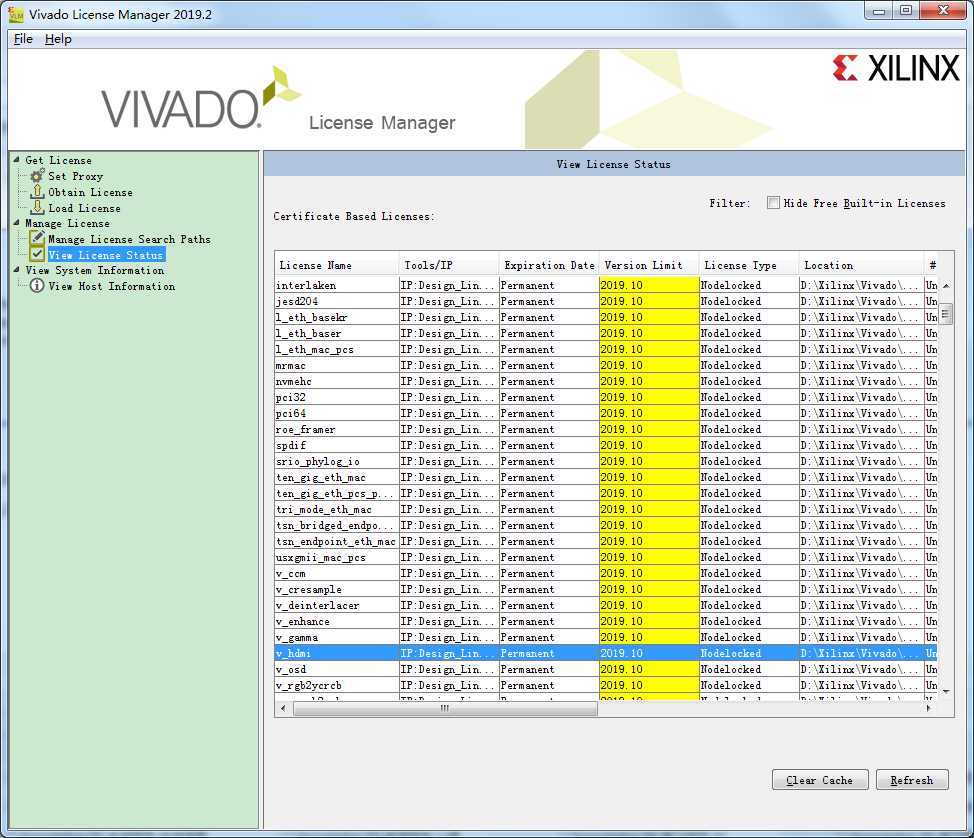Click the View Host Information info icon

click(37, 286)
